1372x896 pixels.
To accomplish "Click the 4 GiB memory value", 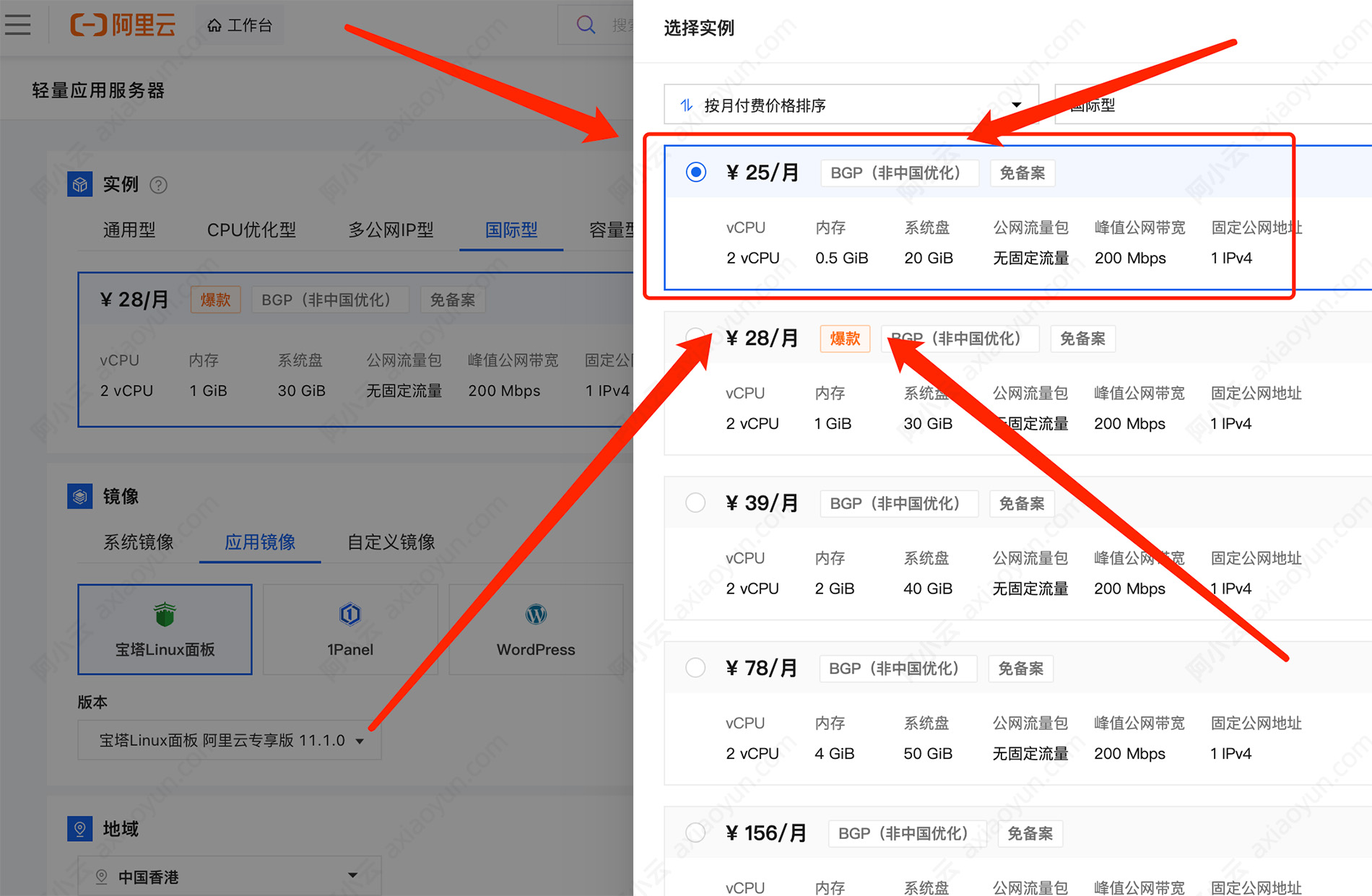I will pyautogui.click(x=834, y=754).
